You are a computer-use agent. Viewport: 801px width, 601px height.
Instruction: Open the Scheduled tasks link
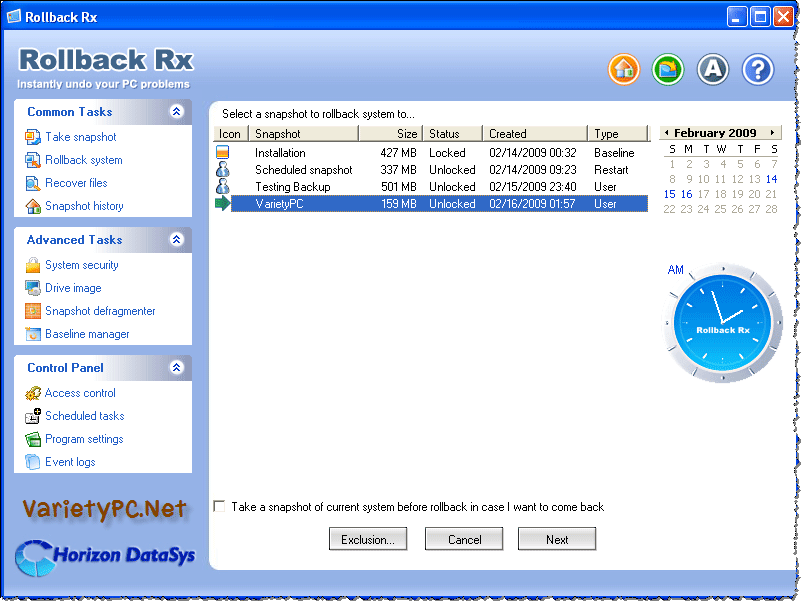point(84,416)
